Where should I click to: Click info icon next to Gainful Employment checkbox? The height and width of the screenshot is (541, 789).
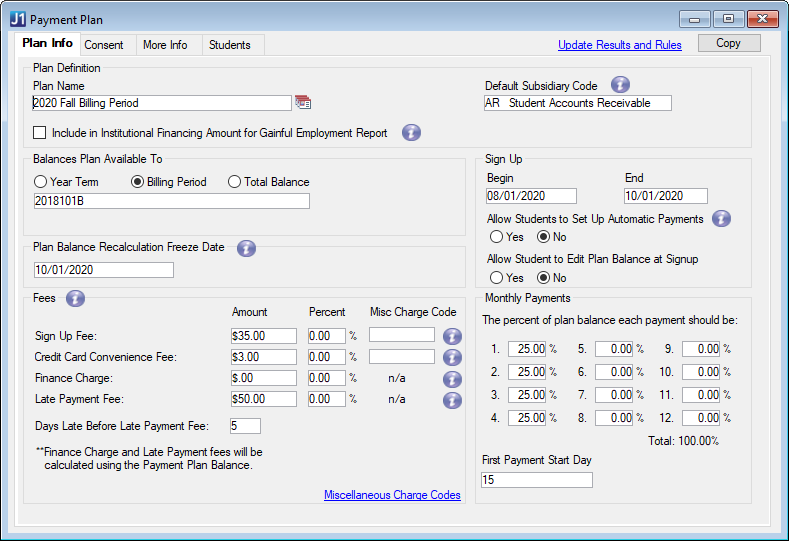(x=411, y=132)
